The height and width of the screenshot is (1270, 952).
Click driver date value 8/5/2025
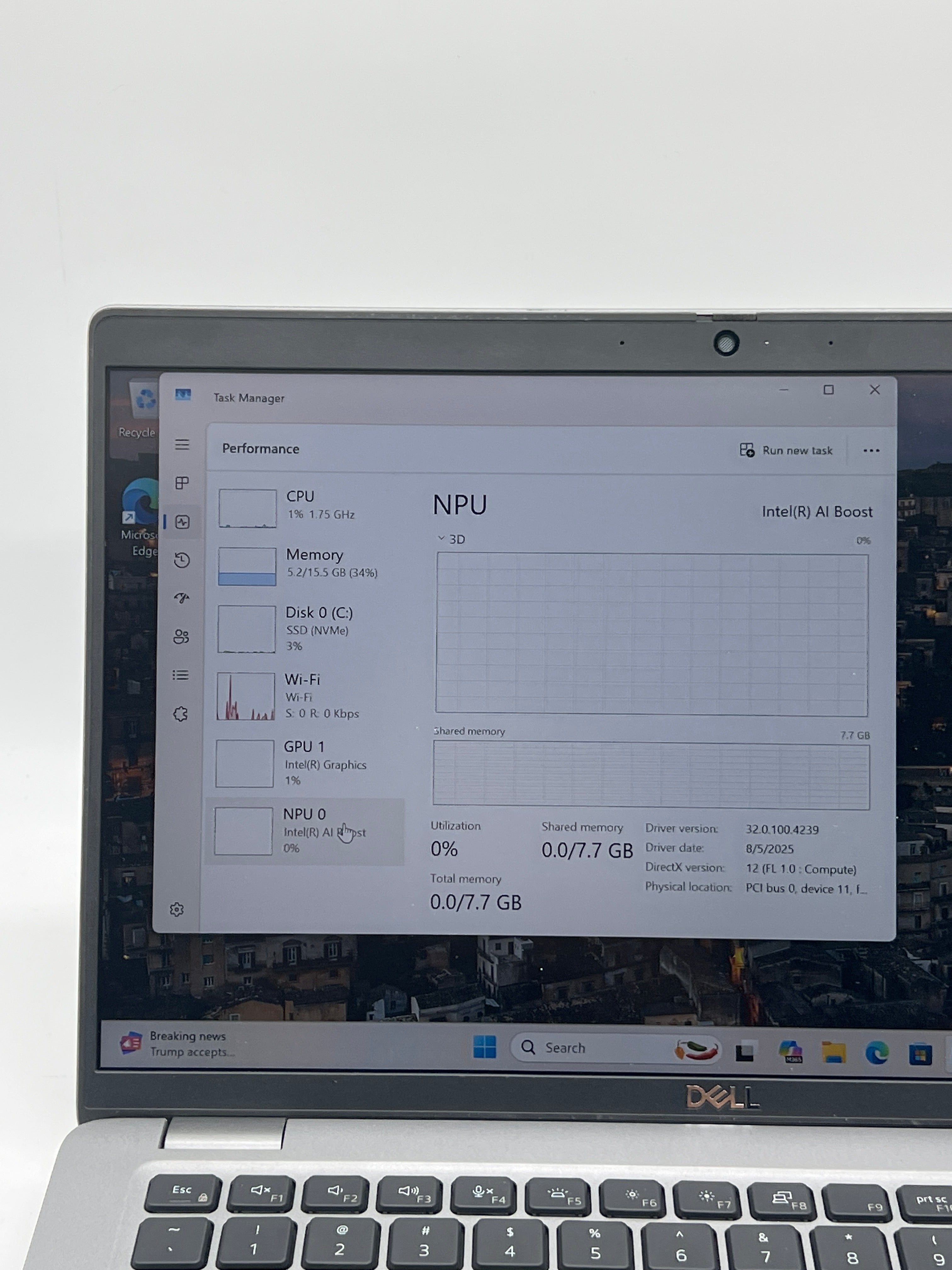pyautogui.click(x=769, y=849)
